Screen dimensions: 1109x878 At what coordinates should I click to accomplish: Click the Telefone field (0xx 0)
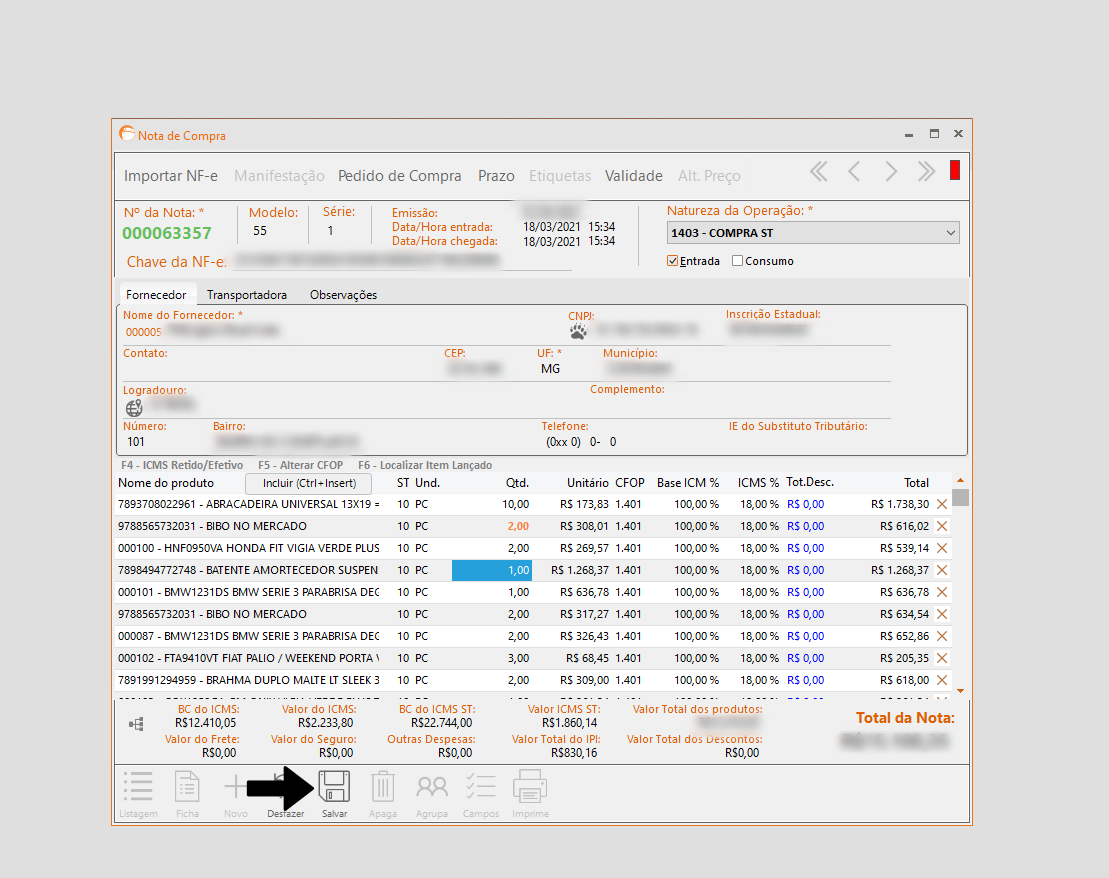[581, 441]
